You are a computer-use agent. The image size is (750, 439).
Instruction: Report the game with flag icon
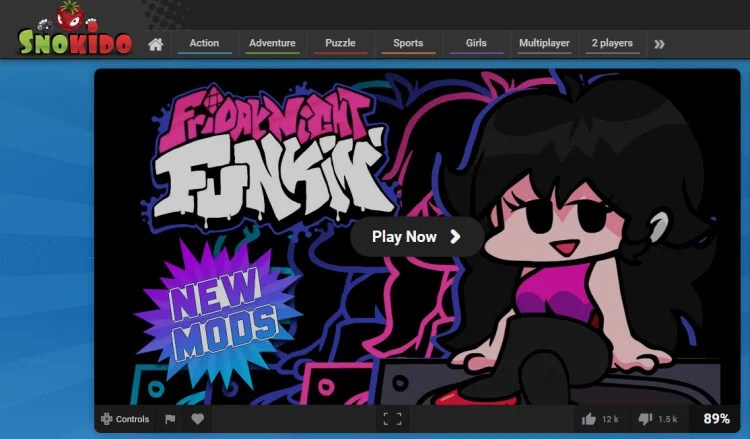[x=170, y=419]
